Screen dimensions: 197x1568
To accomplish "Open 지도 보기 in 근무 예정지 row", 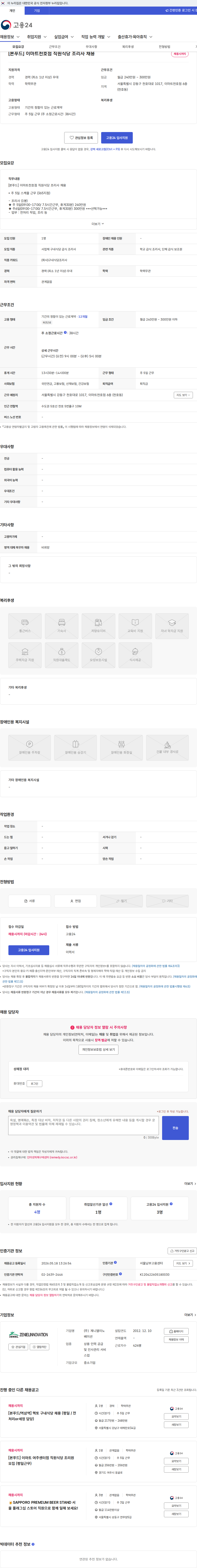I will coord(183,395).
